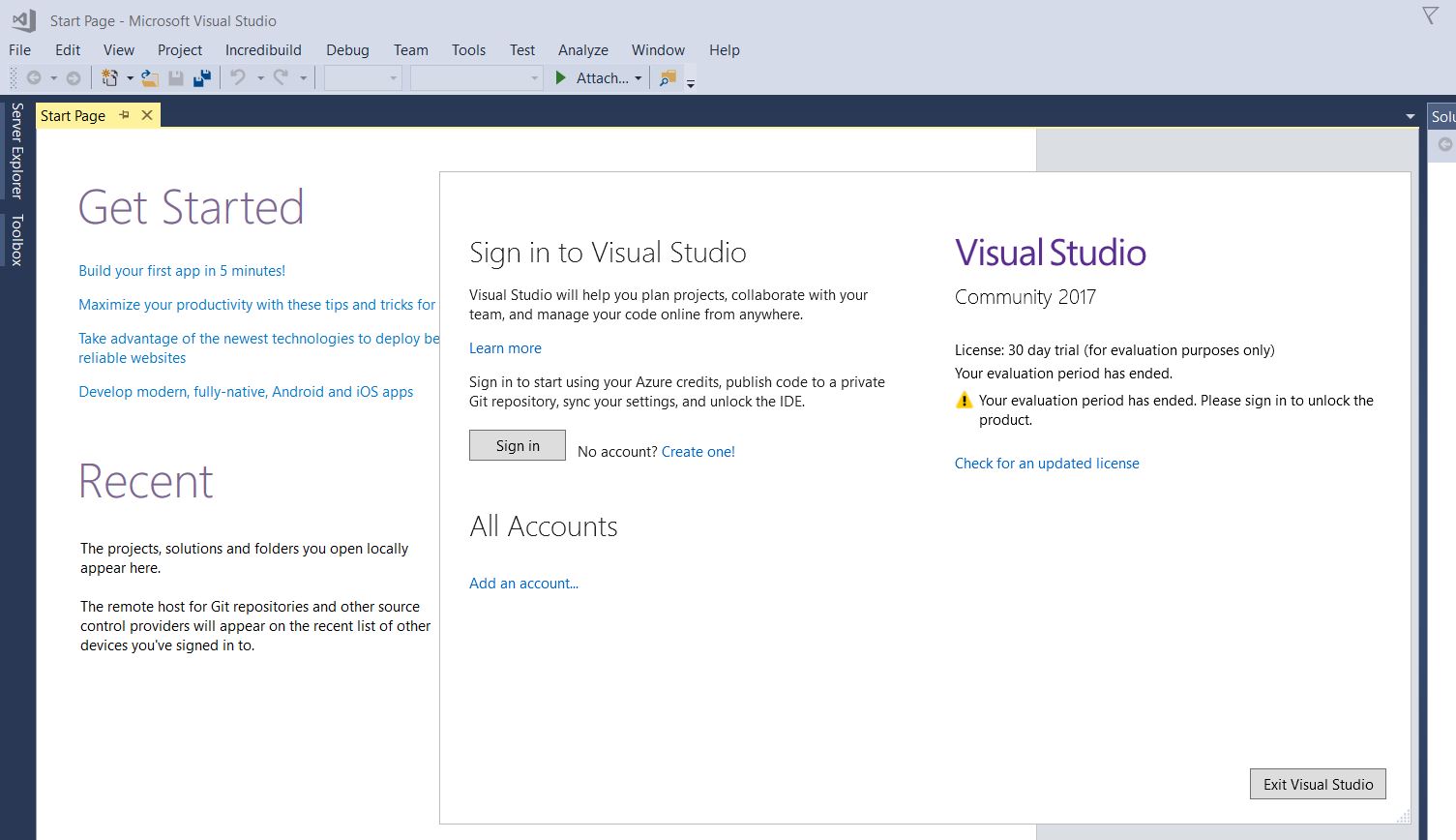Click the Solution Explorer back arrow icon
The width and height of the screenshot is (1456, 840).
click(1445, 144)
